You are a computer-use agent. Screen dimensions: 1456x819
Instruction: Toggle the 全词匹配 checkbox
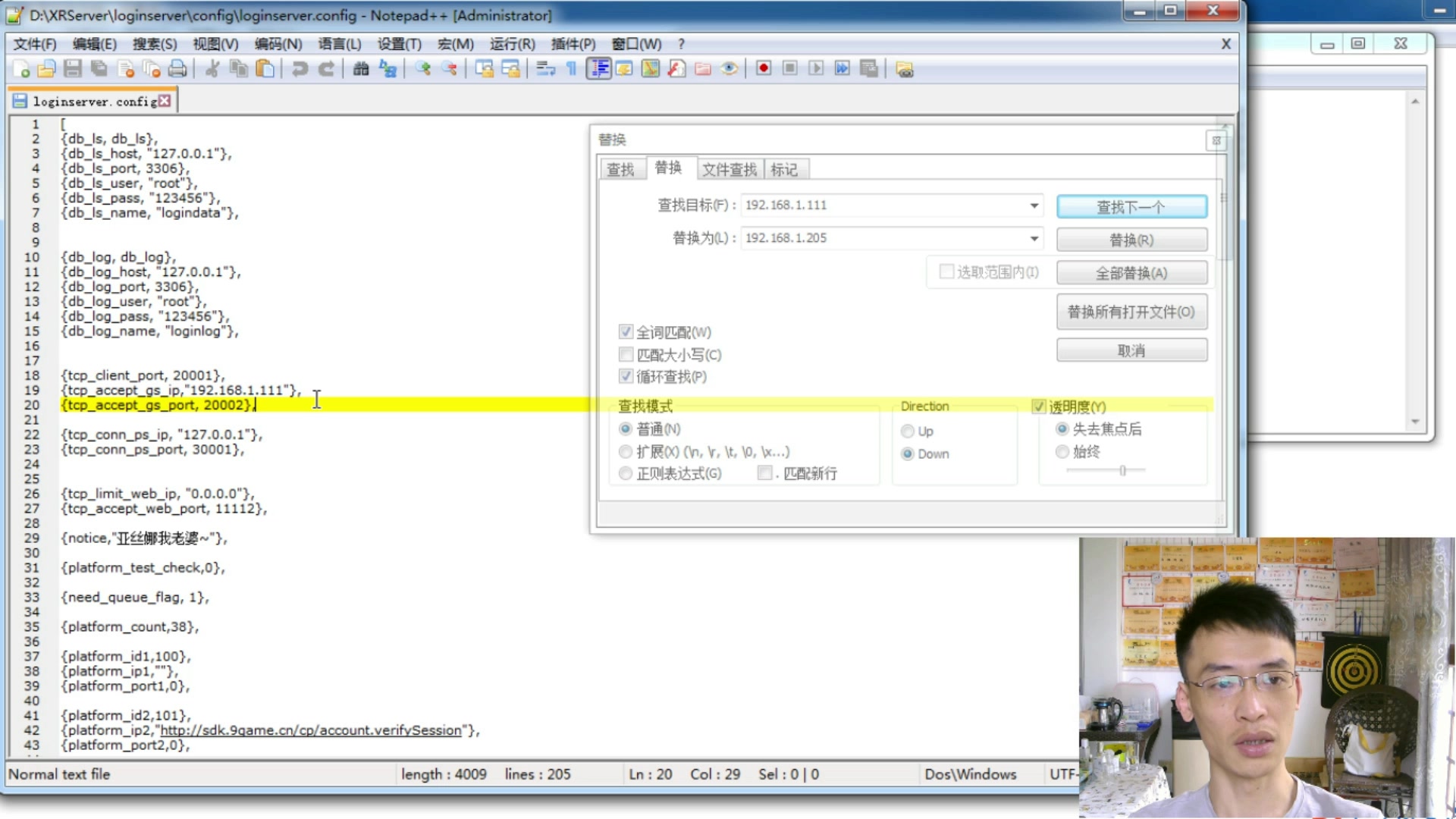(626, 331)
